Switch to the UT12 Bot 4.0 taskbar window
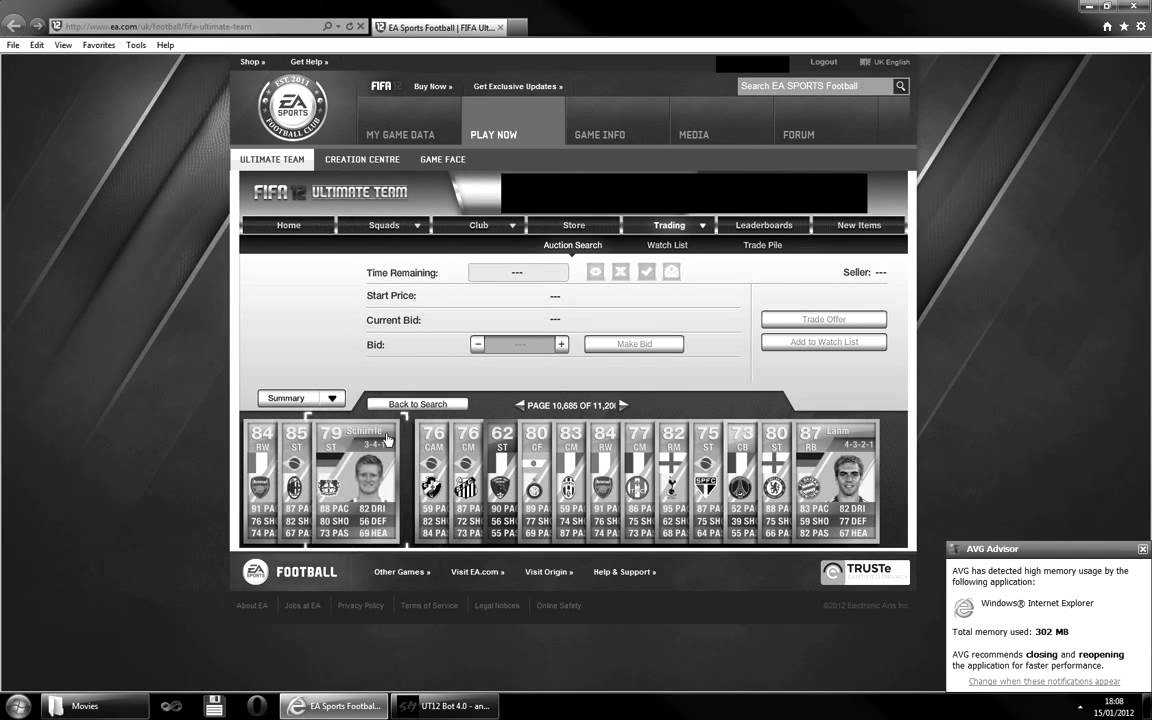The image size is (1152, 720). 444,706
